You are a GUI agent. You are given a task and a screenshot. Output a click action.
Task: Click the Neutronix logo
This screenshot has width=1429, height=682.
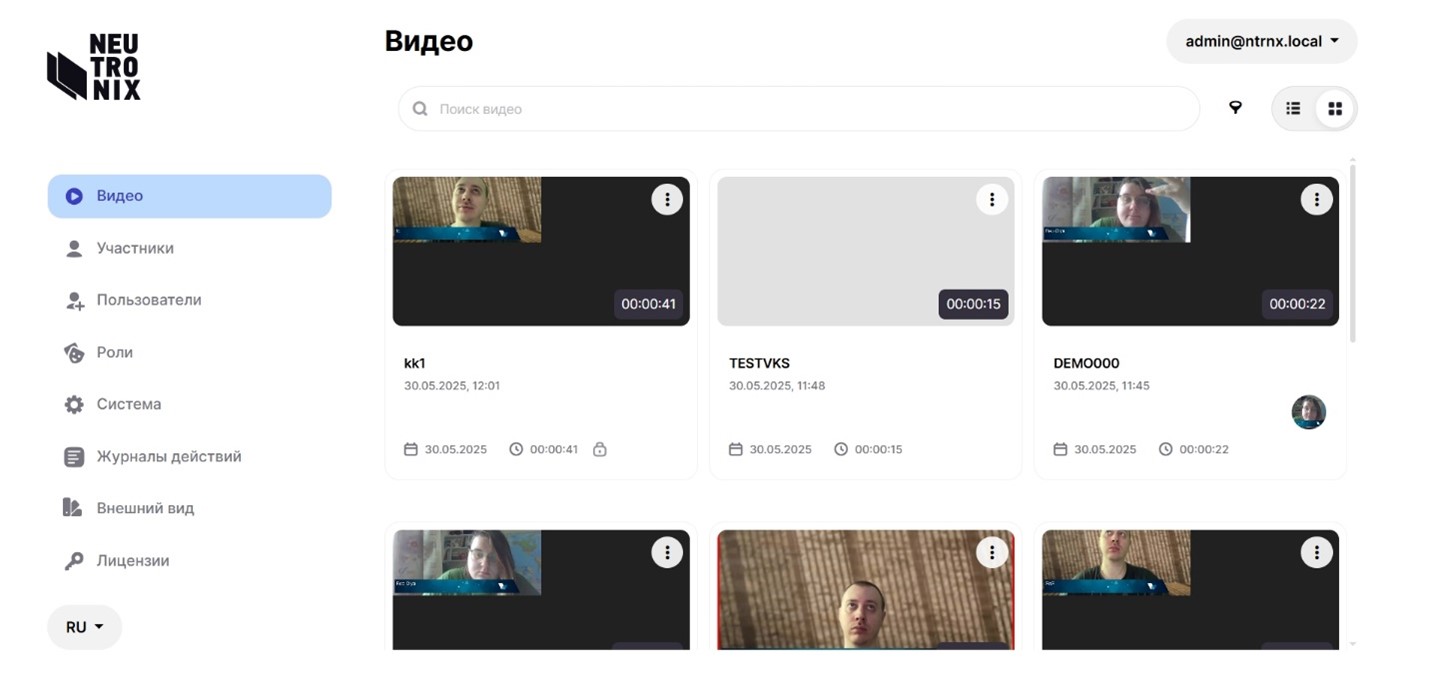[94, 67]
